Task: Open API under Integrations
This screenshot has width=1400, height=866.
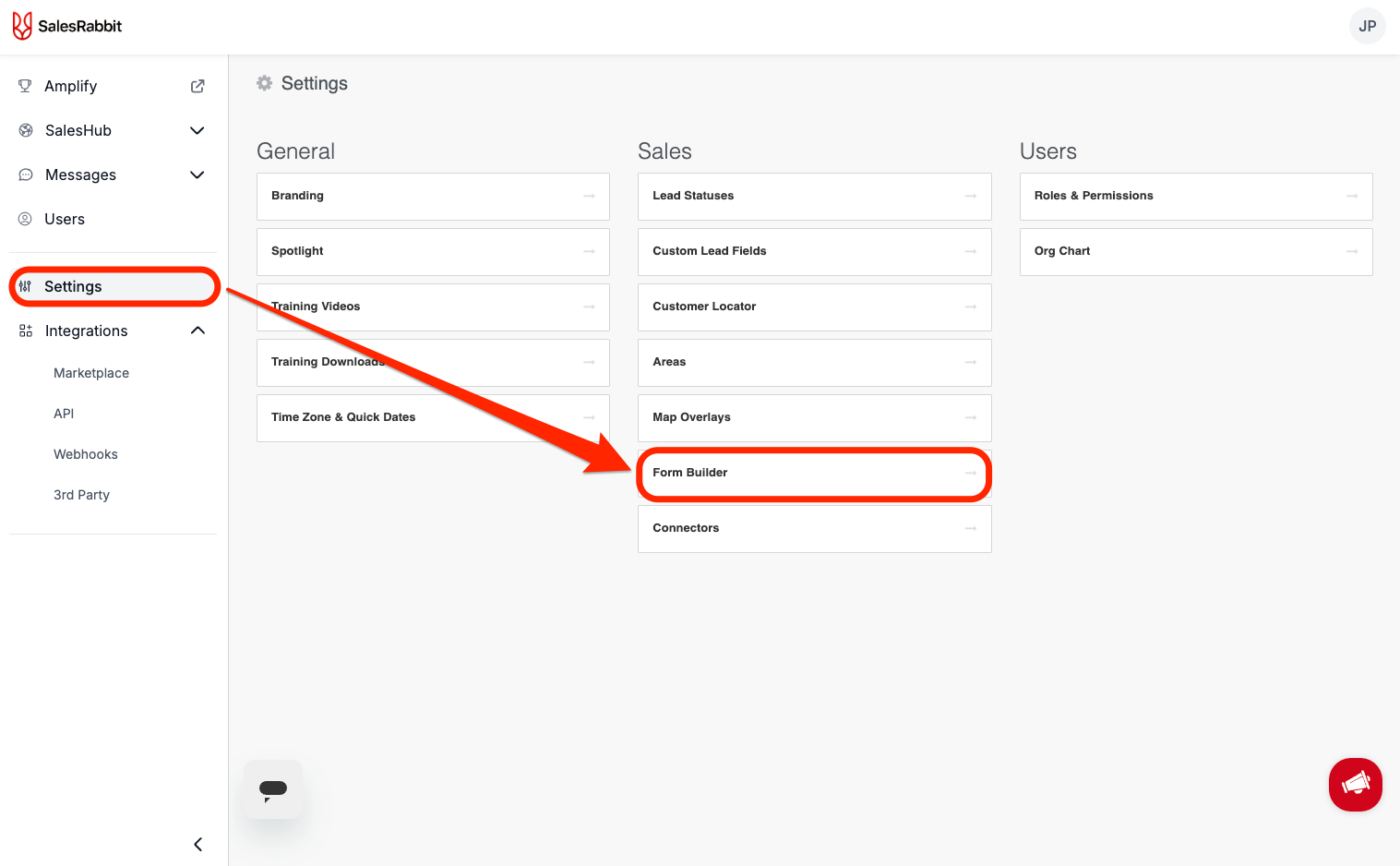Action: pyautogui.click(x=64, y=414)
